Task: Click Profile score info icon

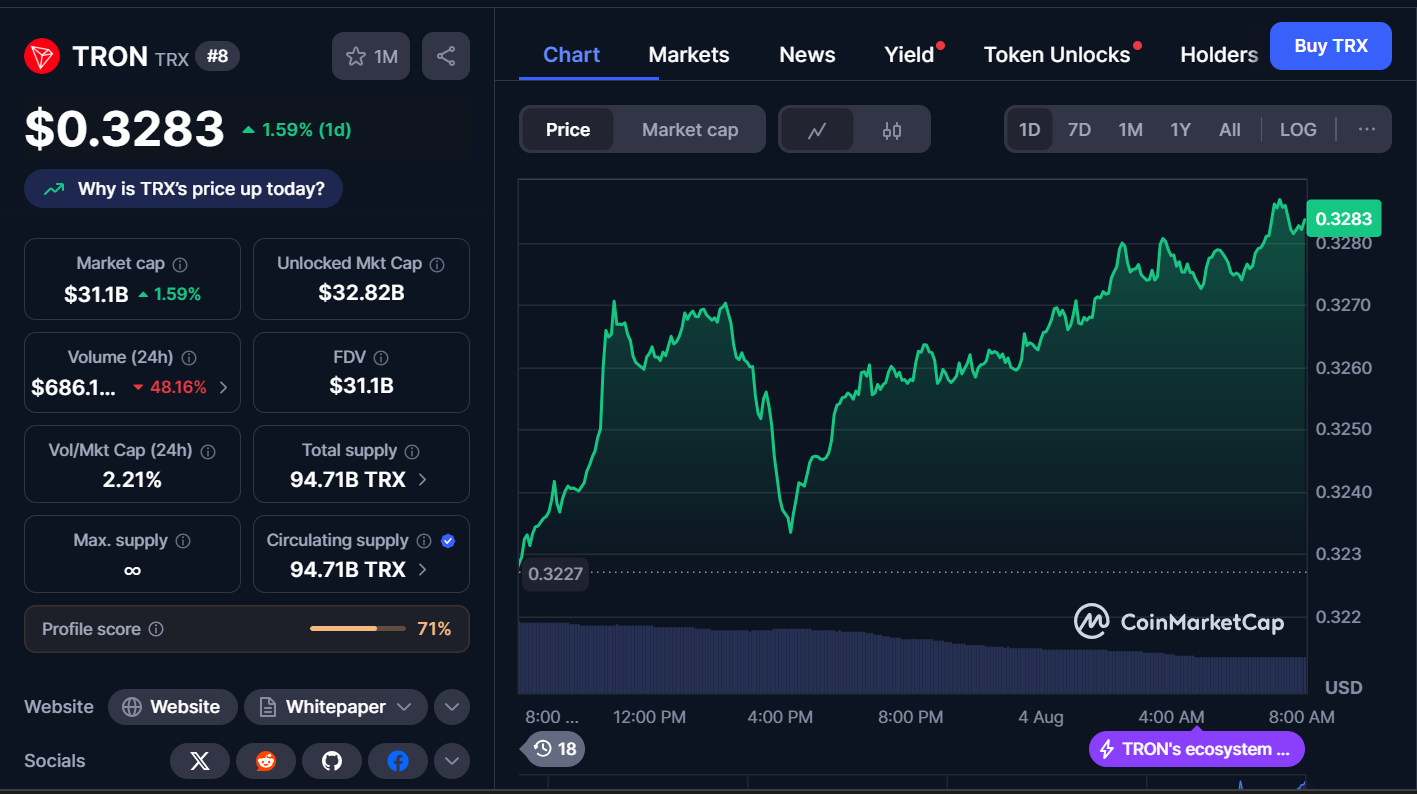Action: tap(156, 629)
